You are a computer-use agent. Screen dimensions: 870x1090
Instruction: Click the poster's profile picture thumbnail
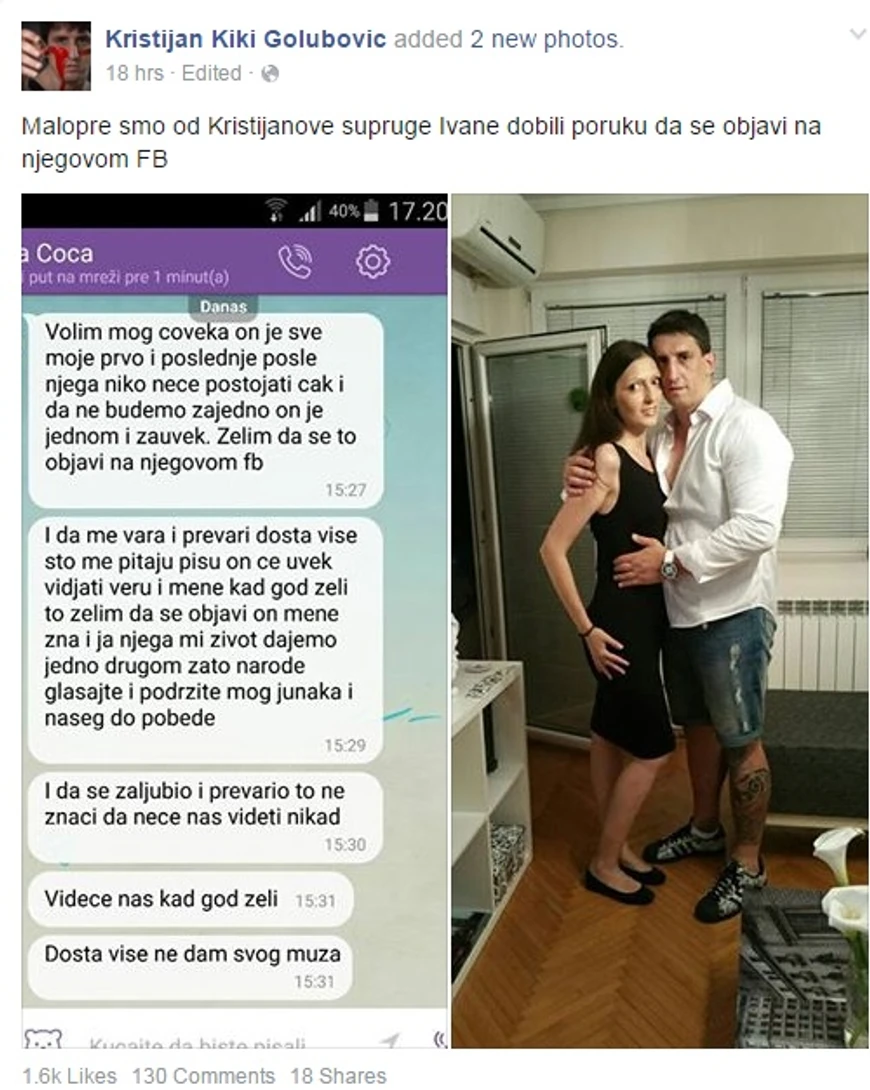(x=56, y=56)
